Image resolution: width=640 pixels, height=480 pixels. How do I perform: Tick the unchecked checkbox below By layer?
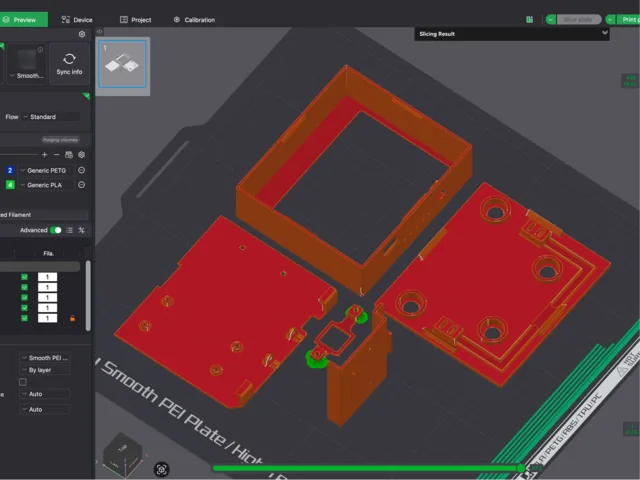pos(23,382)
